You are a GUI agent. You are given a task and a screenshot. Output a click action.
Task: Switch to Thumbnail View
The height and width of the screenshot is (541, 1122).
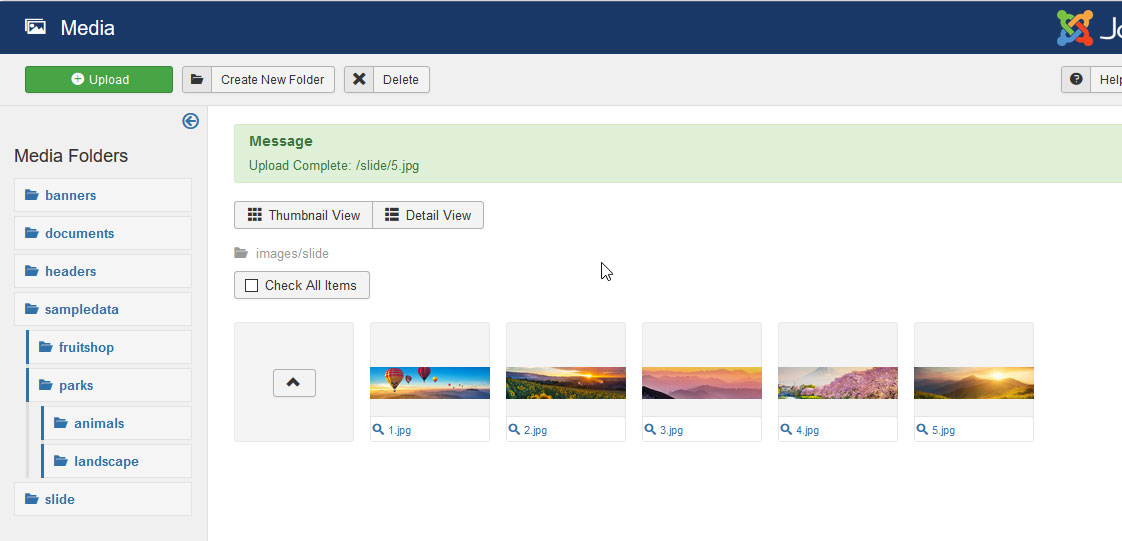point(303,215)
